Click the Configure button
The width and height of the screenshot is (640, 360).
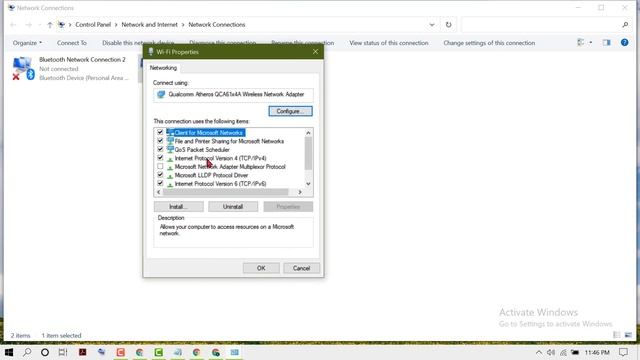pos(290,111)
